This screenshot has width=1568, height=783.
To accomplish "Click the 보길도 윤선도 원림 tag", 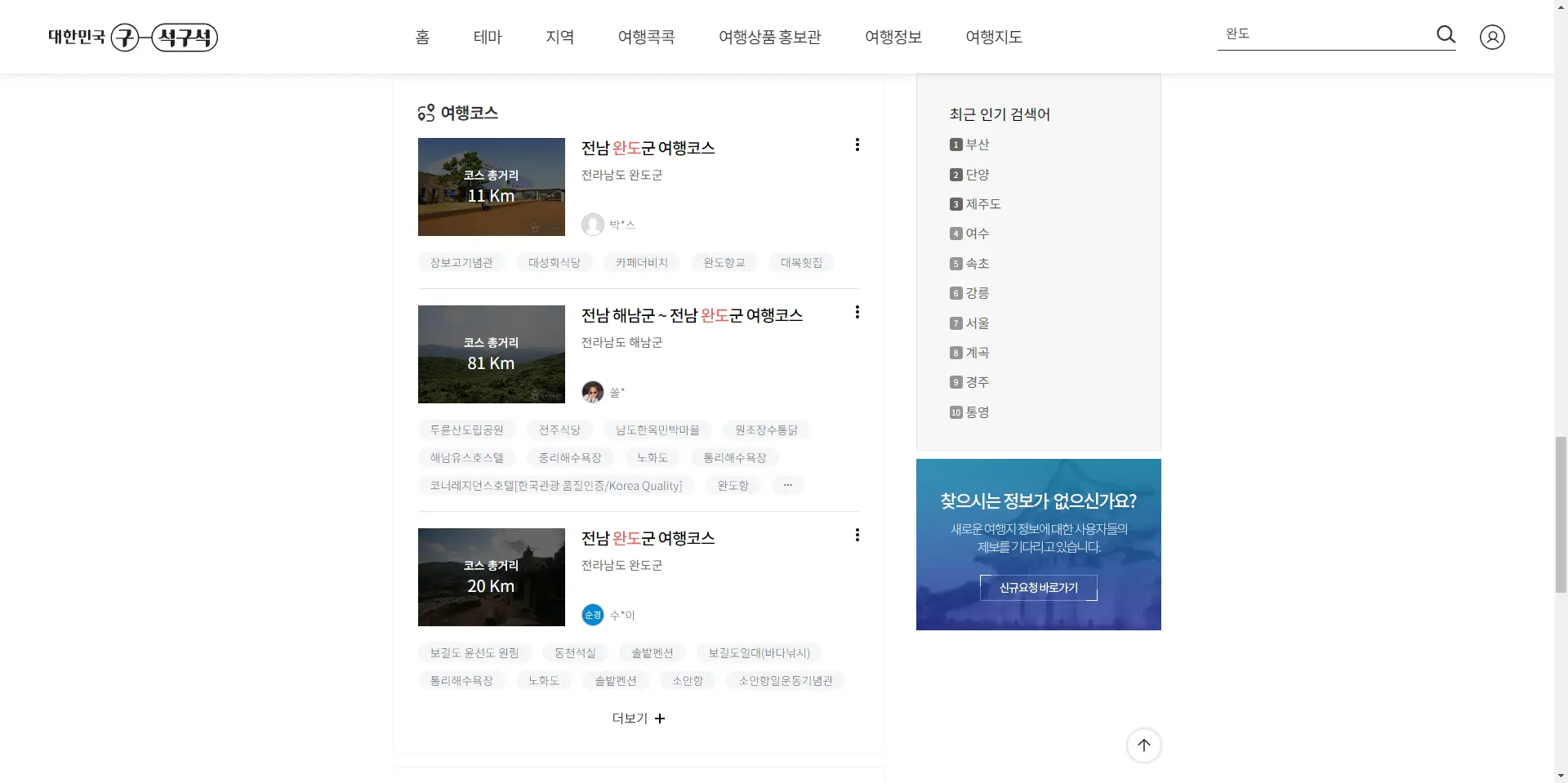I will tap(474, 652).
